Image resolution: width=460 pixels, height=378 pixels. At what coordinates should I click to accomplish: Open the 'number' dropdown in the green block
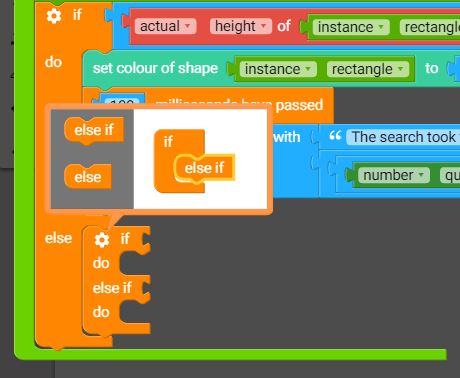tap(393, 175)
